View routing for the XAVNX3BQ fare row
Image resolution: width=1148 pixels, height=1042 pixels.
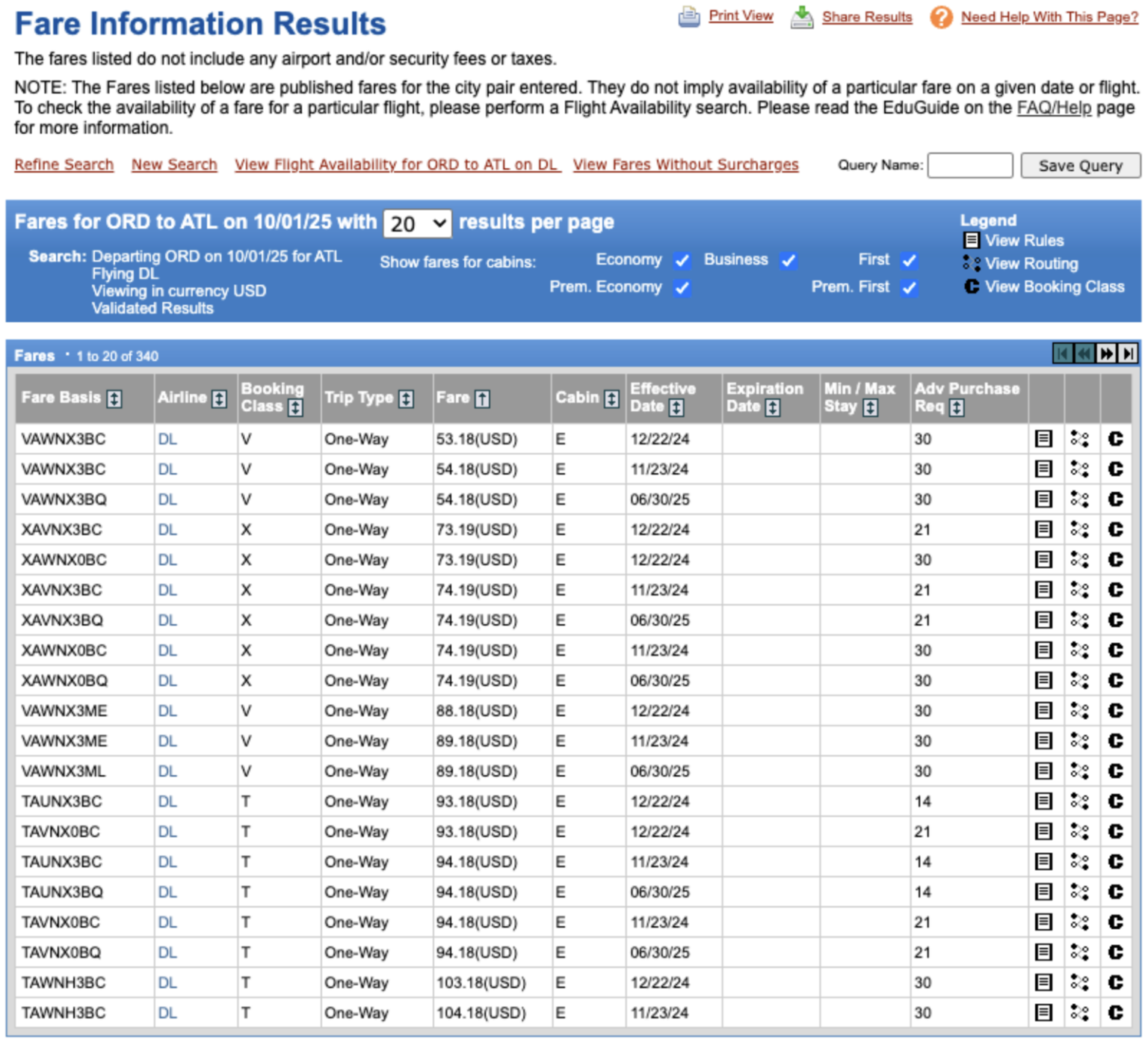click(1079, 620)
